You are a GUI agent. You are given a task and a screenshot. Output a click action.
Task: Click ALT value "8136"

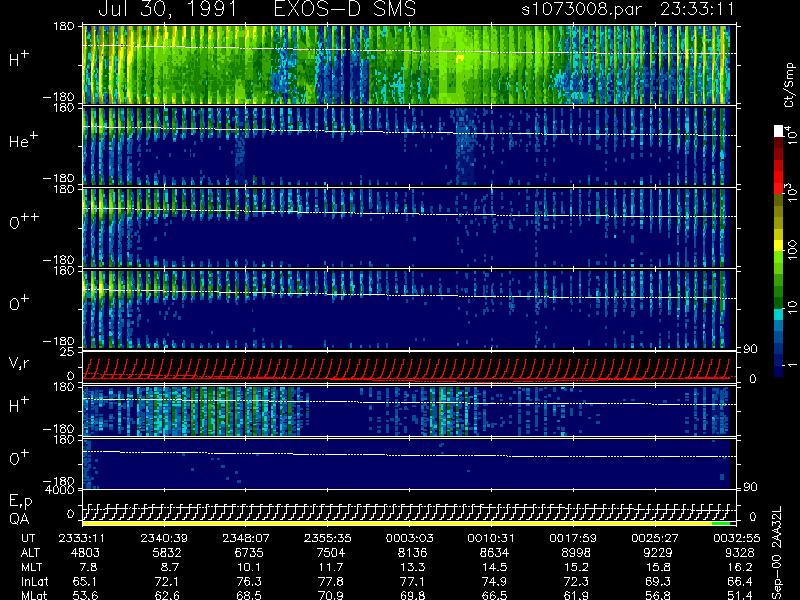(x=413, y=553)
